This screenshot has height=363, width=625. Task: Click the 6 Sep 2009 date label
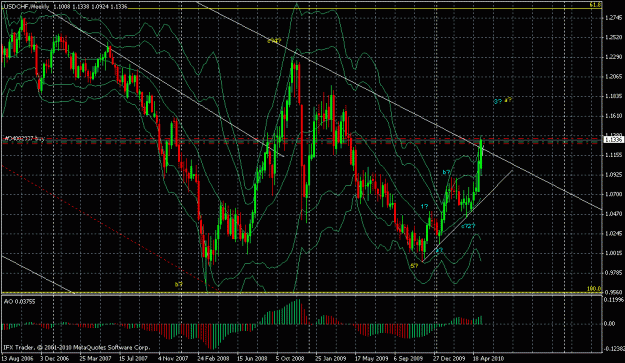pyautogui.click(x=408, y=358)
